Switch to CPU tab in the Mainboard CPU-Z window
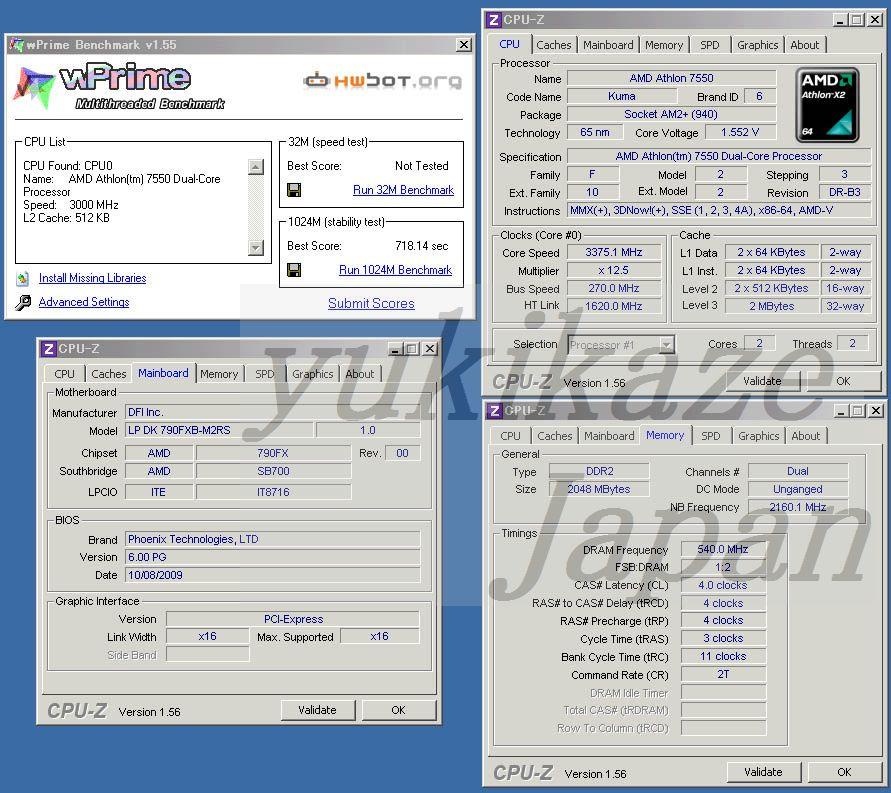891x793 pixels. 64,374
